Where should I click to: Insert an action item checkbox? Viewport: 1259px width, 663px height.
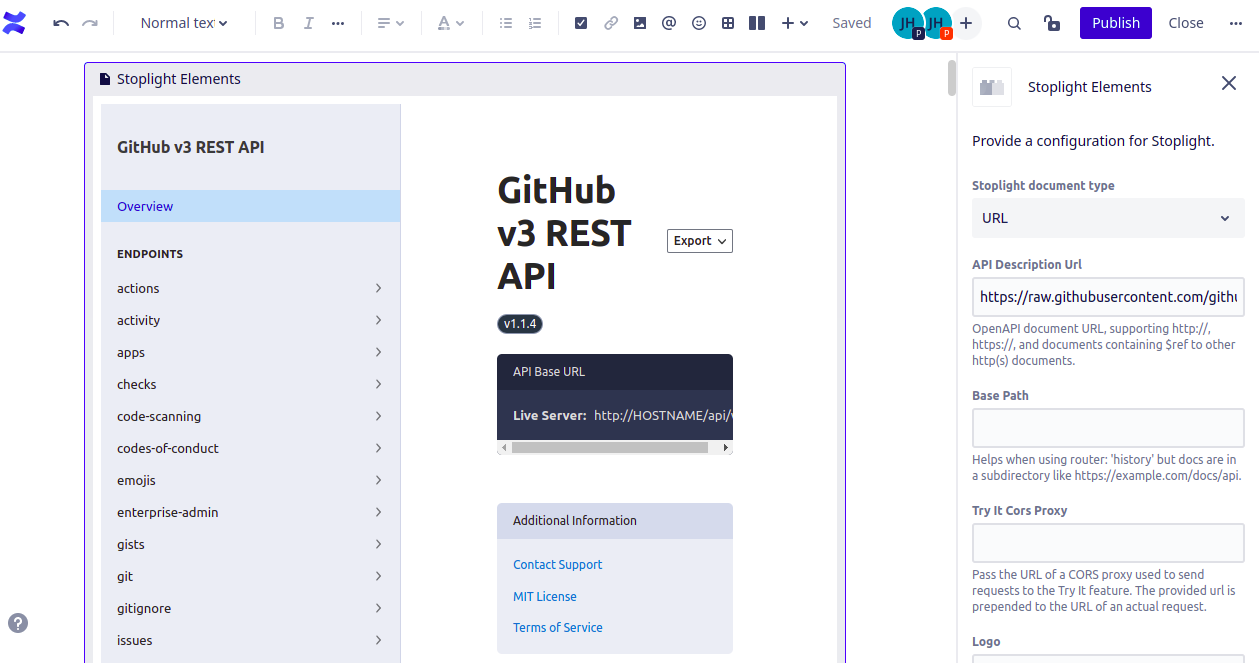[x=581, y=23]
